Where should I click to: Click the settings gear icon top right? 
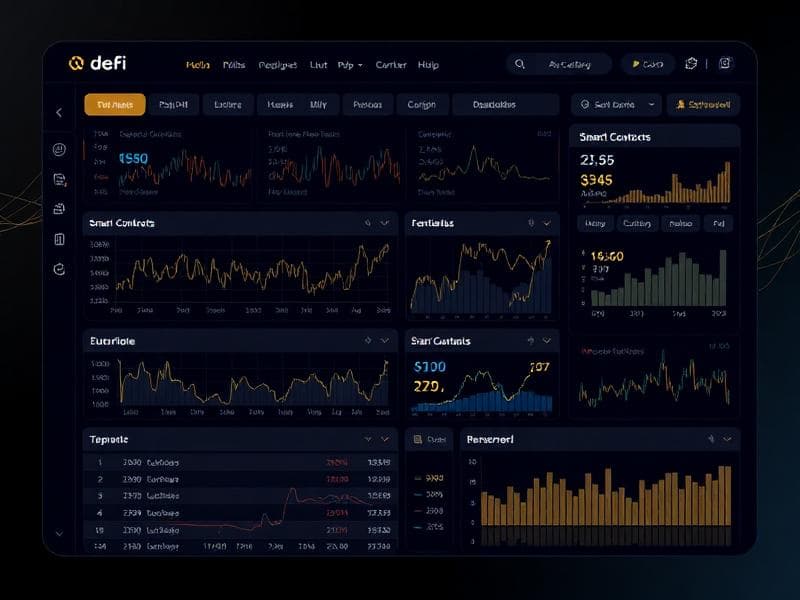click(690, 63)
